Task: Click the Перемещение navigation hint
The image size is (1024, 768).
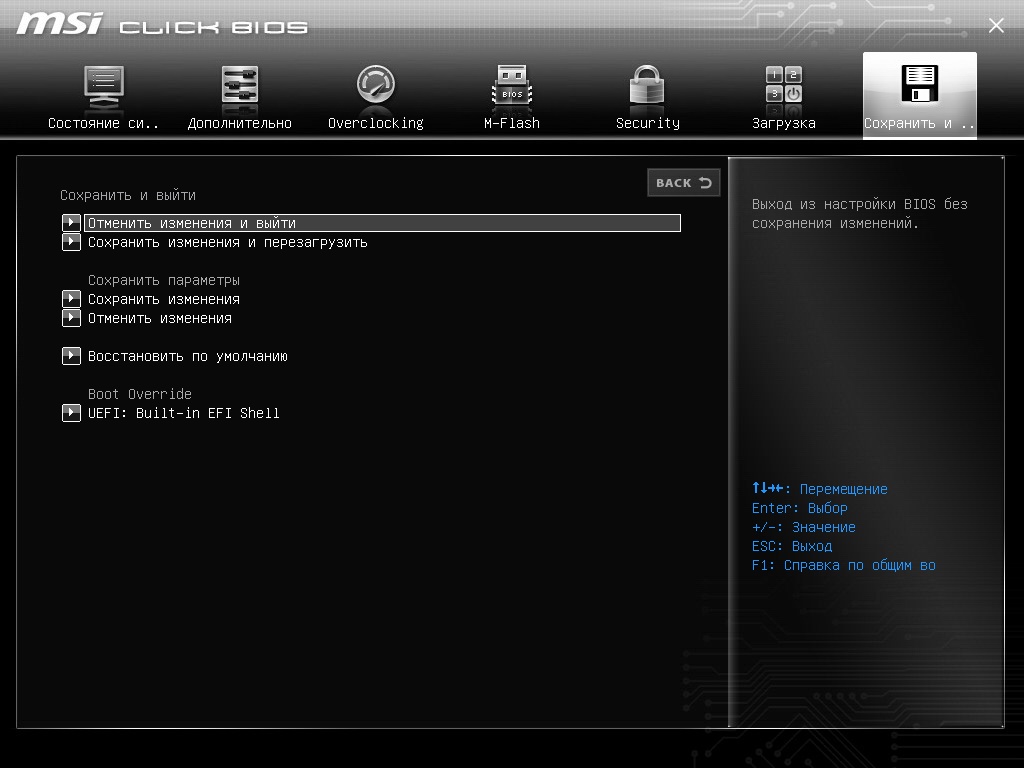Action: [820, 488]
